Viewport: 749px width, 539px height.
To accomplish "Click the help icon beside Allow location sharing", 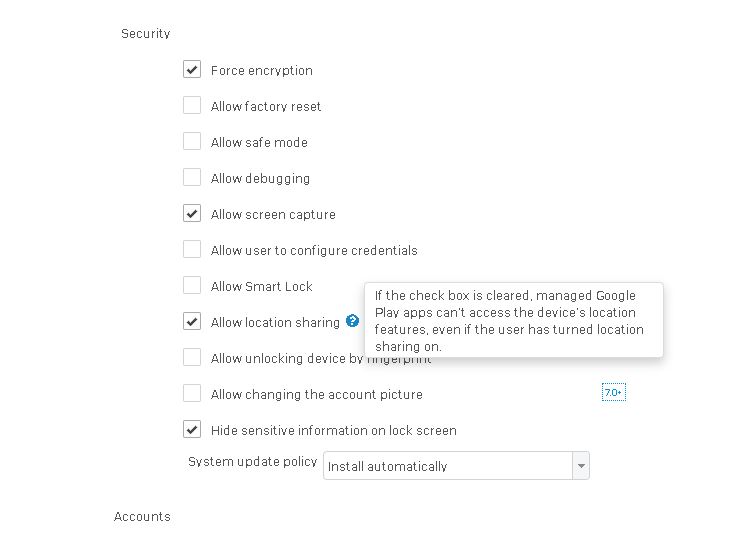I will coord(353,321).
